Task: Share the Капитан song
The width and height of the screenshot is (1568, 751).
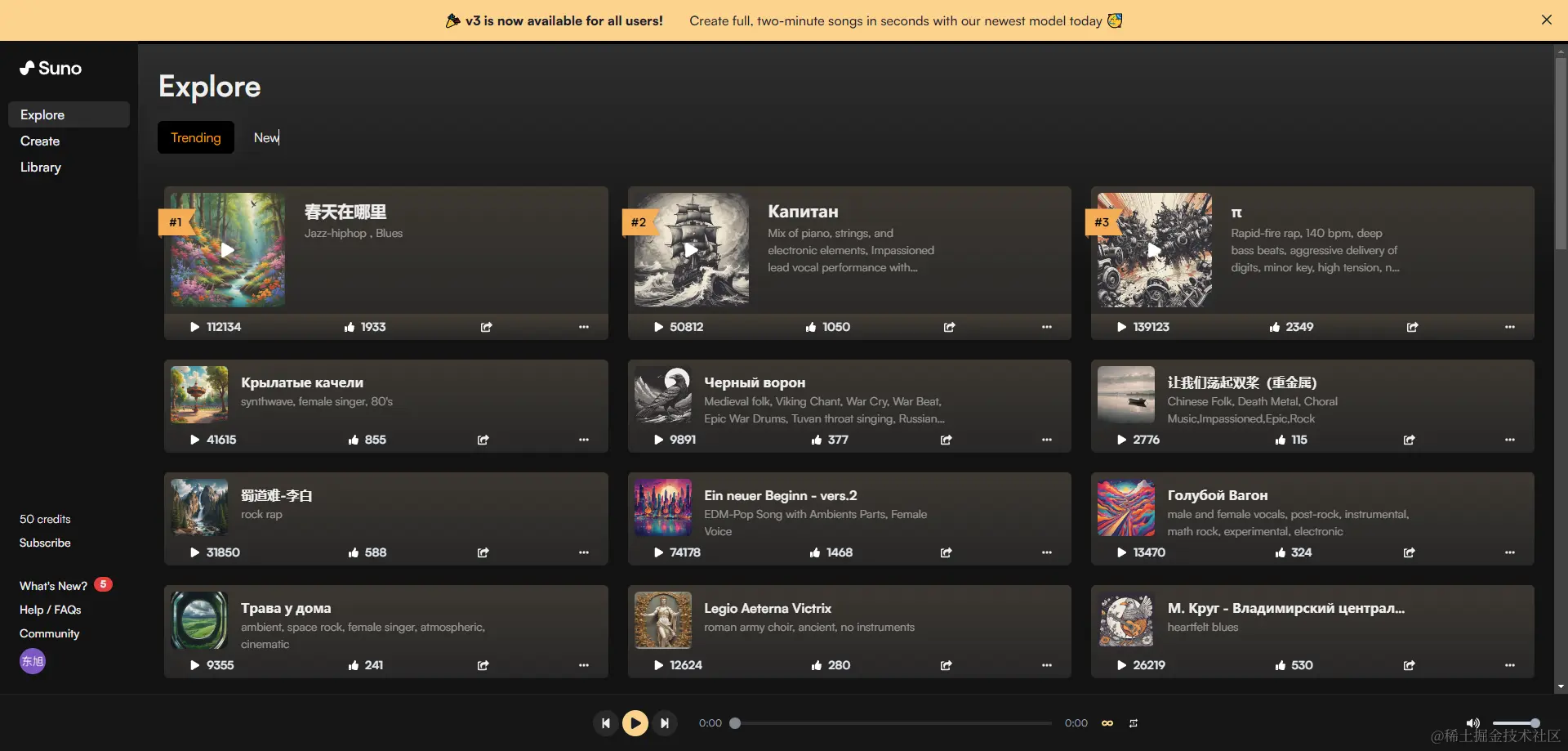Action: point(949,327)
